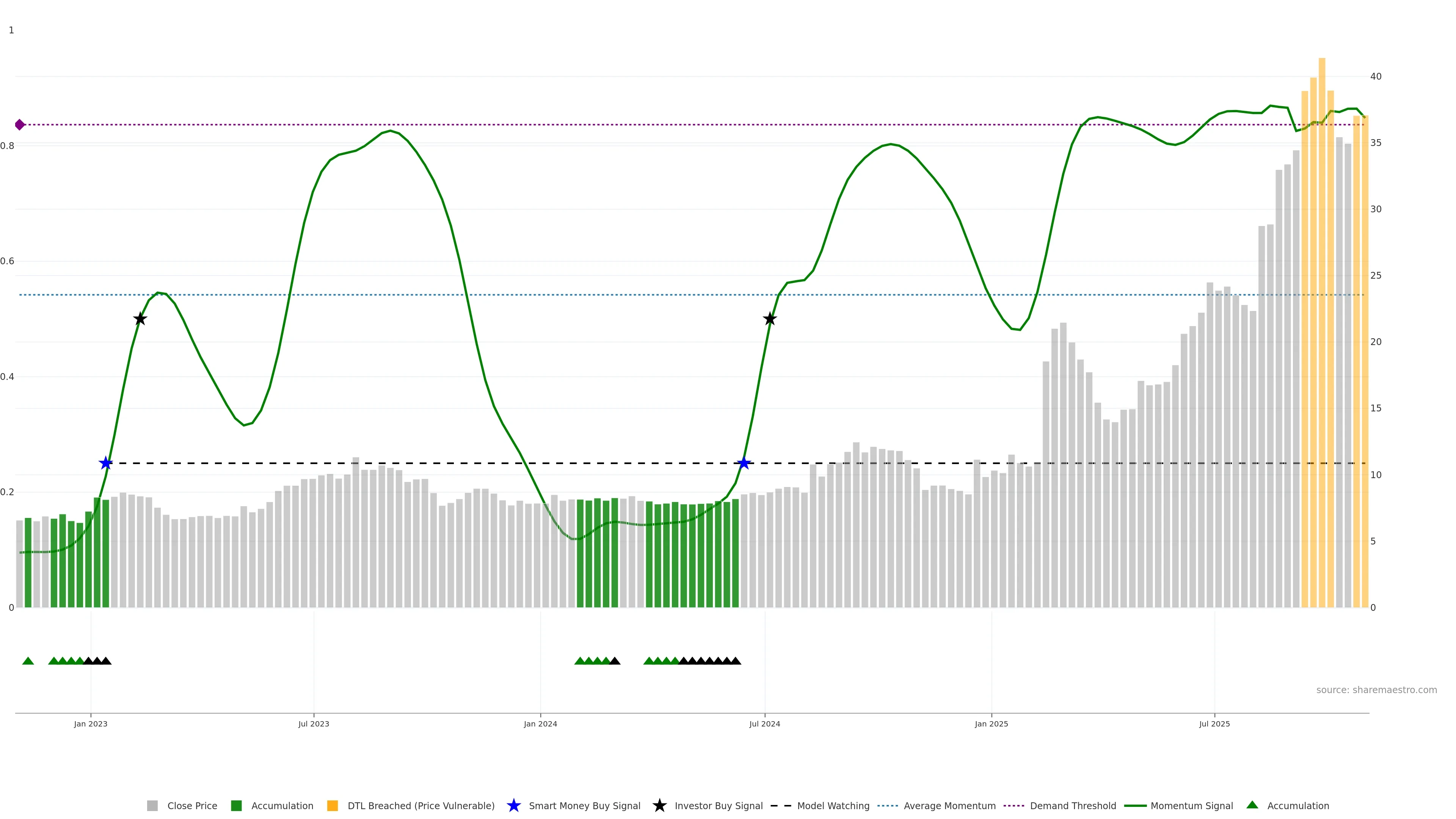This screenshot has height=819, width=1456.
Task: Click the black star near early 2023
Action: point(140,319)
